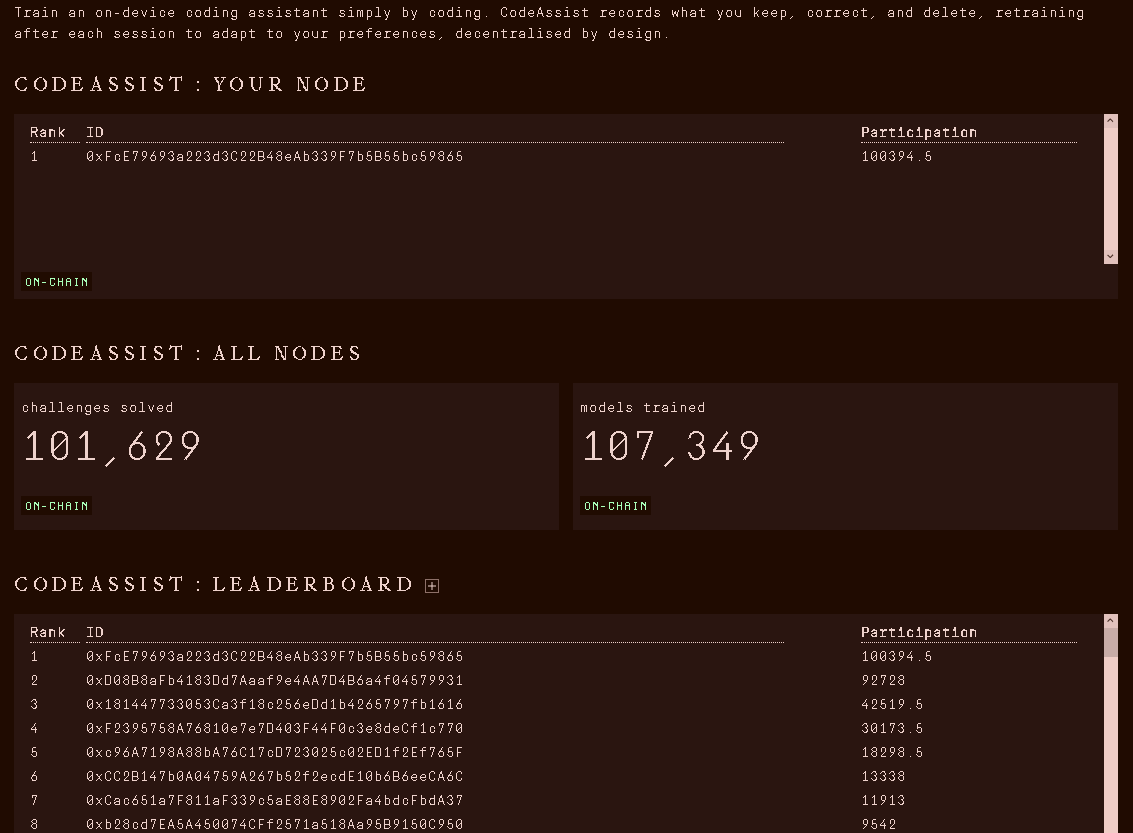Click participation value 18298.5
Image resolution: width=1133 pixels, height=833 pixels.
tap(892, 752)
